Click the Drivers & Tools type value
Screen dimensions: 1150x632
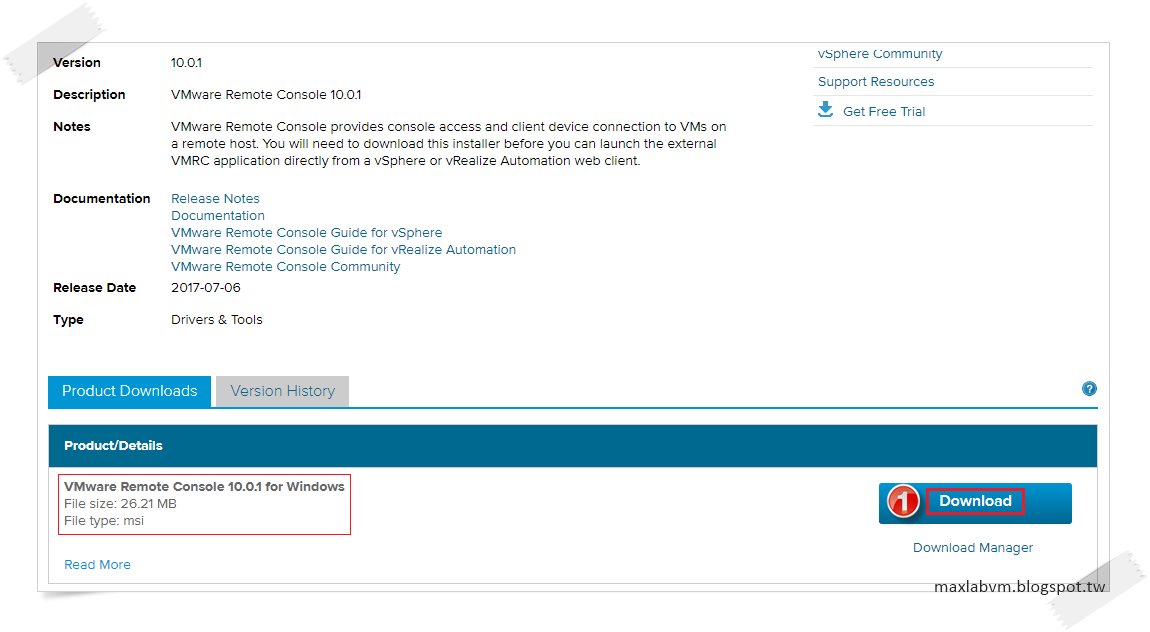216,320
